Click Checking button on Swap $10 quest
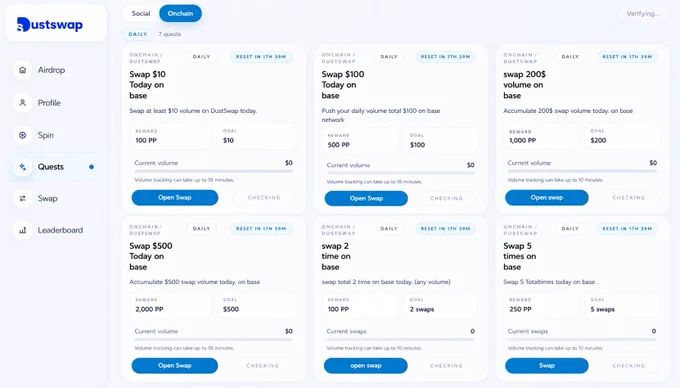680x388 pixels. tap(264, 198)
